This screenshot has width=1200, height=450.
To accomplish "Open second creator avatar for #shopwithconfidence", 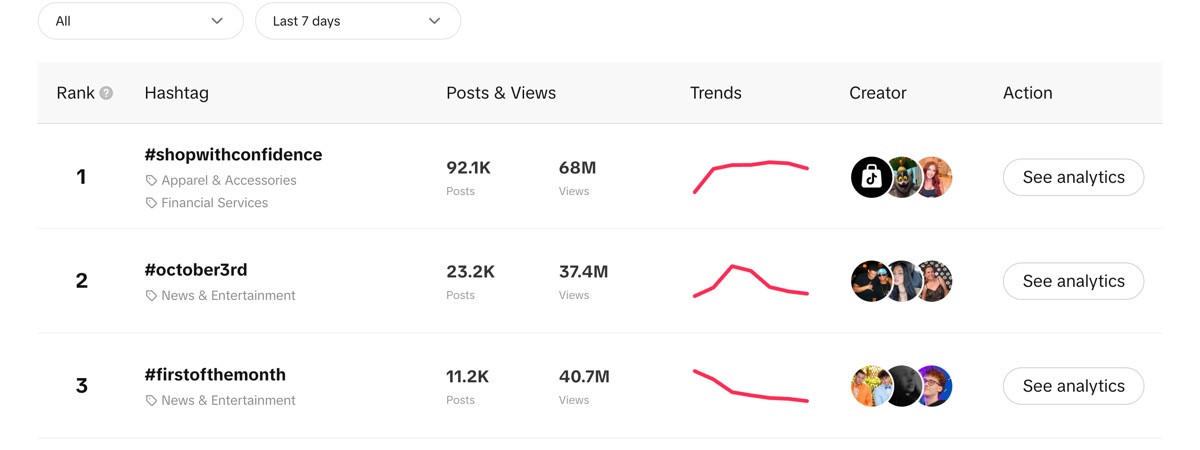I will coord(903,177).
